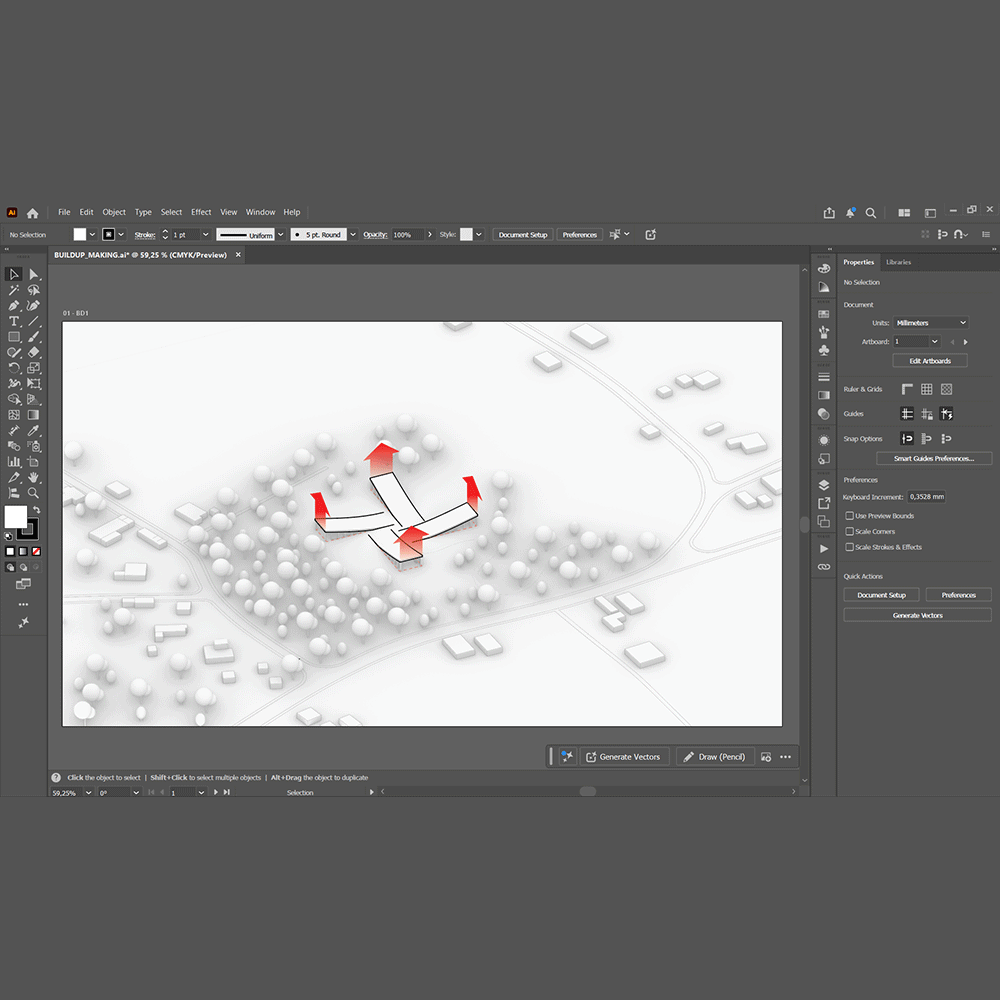The image size is (1000, 1000).
Task: Select the BUILDUP_MAKING.ai document tab
Action: (x=140, y=255)
